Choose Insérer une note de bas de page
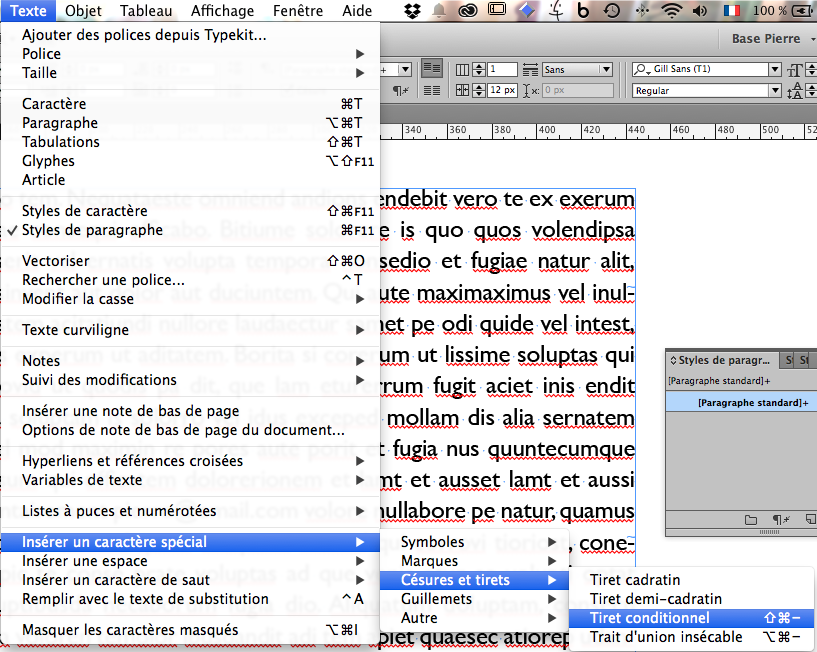The height and width of the screenshot is (652, 817). (190, 411)
